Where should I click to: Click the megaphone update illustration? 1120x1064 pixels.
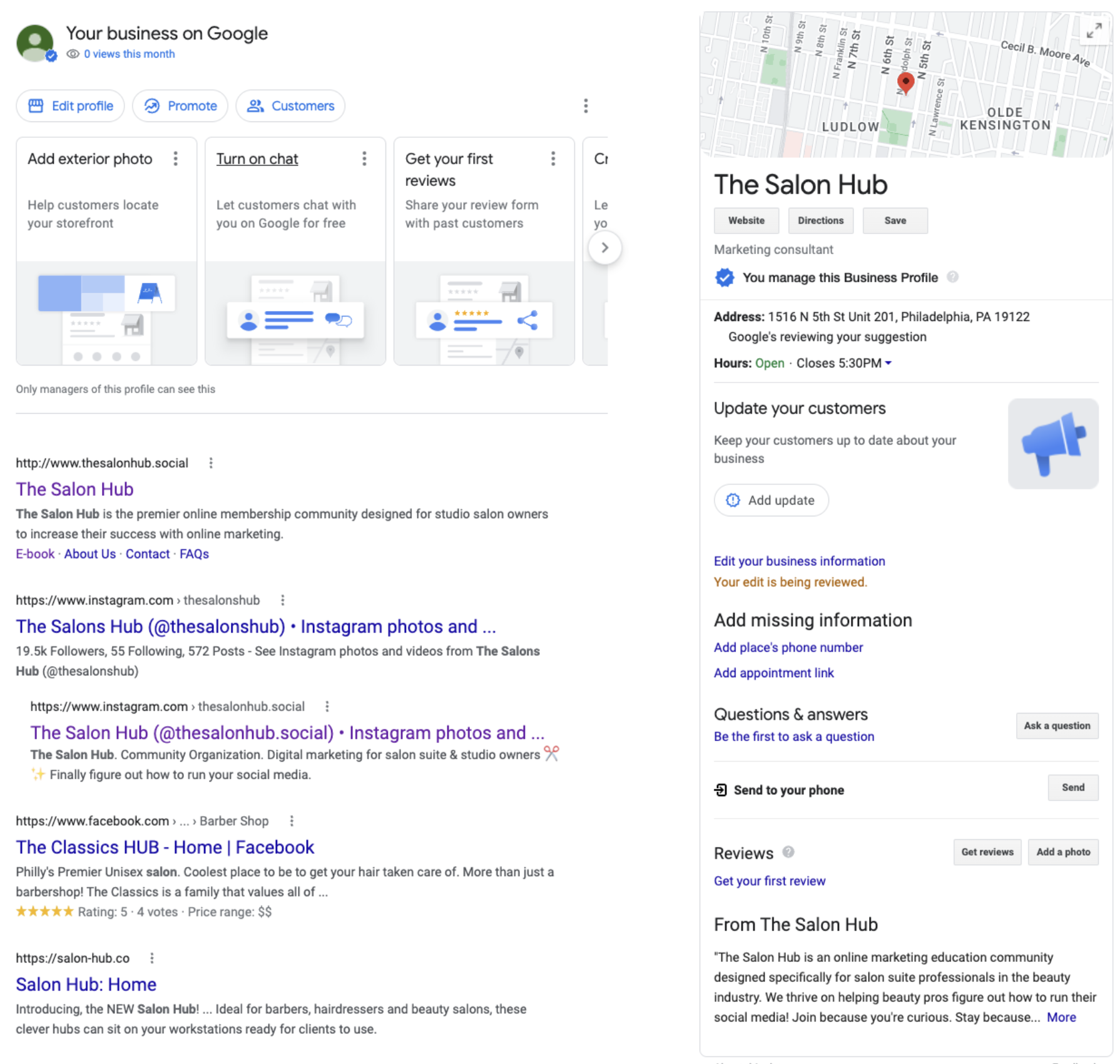tap(1053, 444)
